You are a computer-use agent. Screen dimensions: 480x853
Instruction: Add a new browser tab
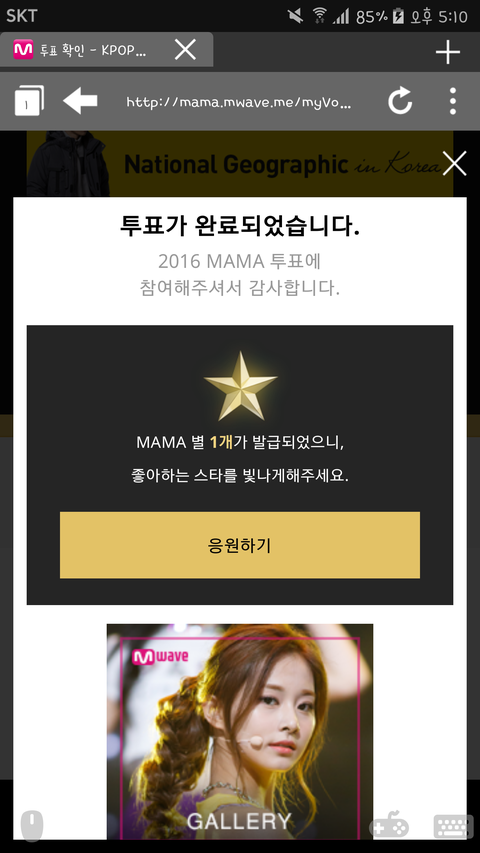click(x=448, y=52)
